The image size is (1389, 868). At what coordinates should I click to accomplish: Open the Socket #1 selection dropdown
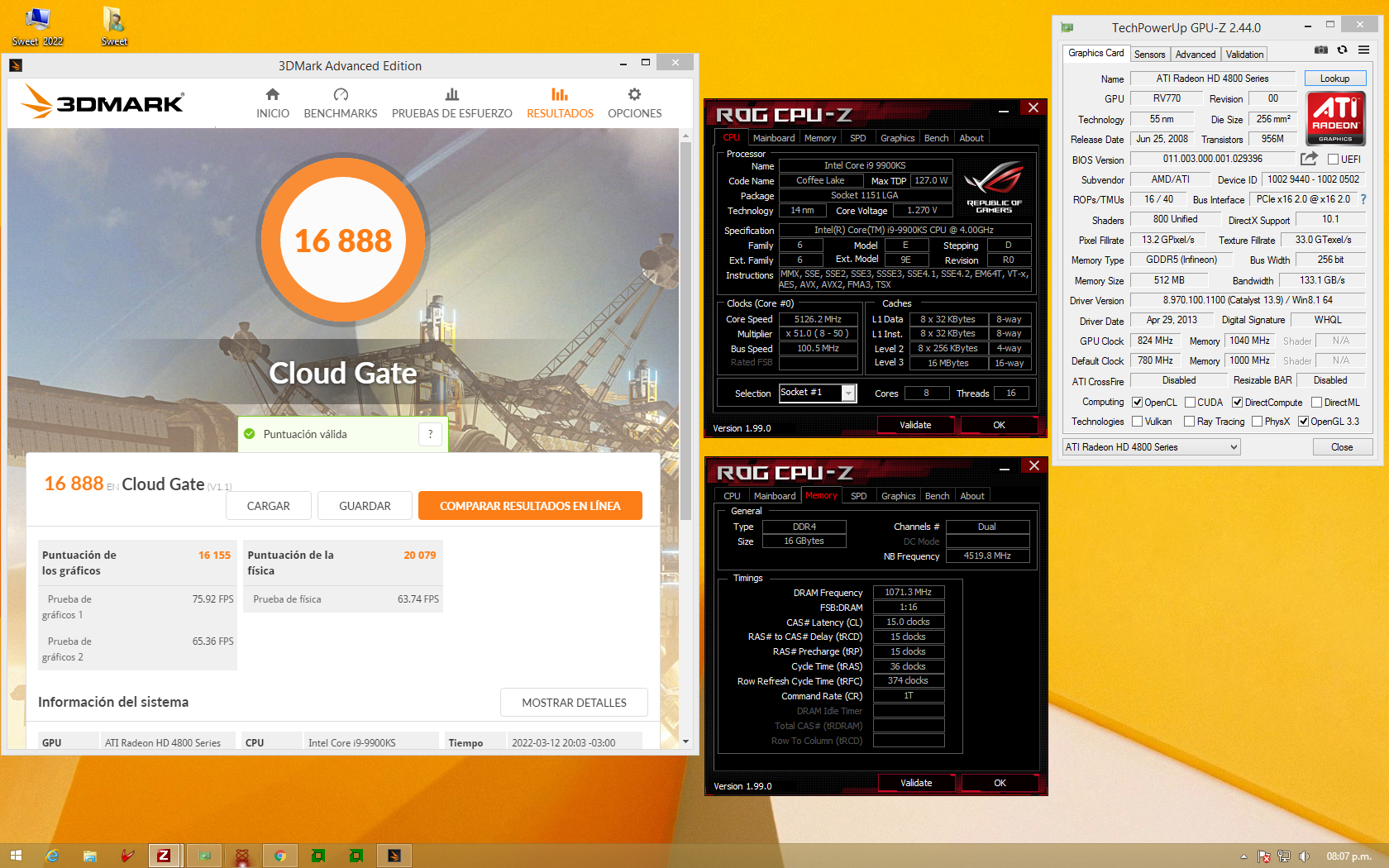(x=818, y=393)
